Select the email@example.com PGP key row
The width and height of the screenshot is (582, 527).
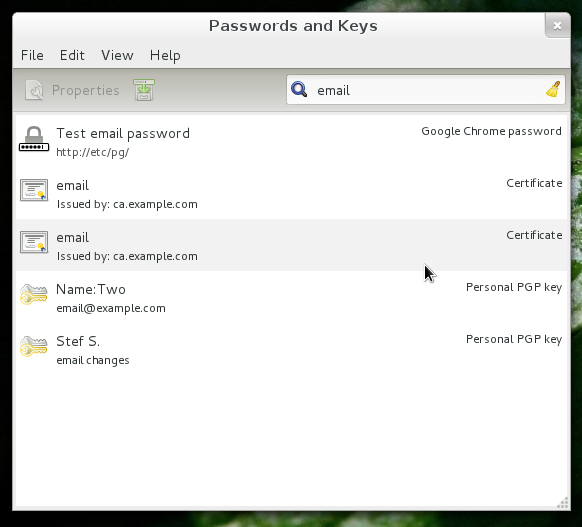[291, 297]
